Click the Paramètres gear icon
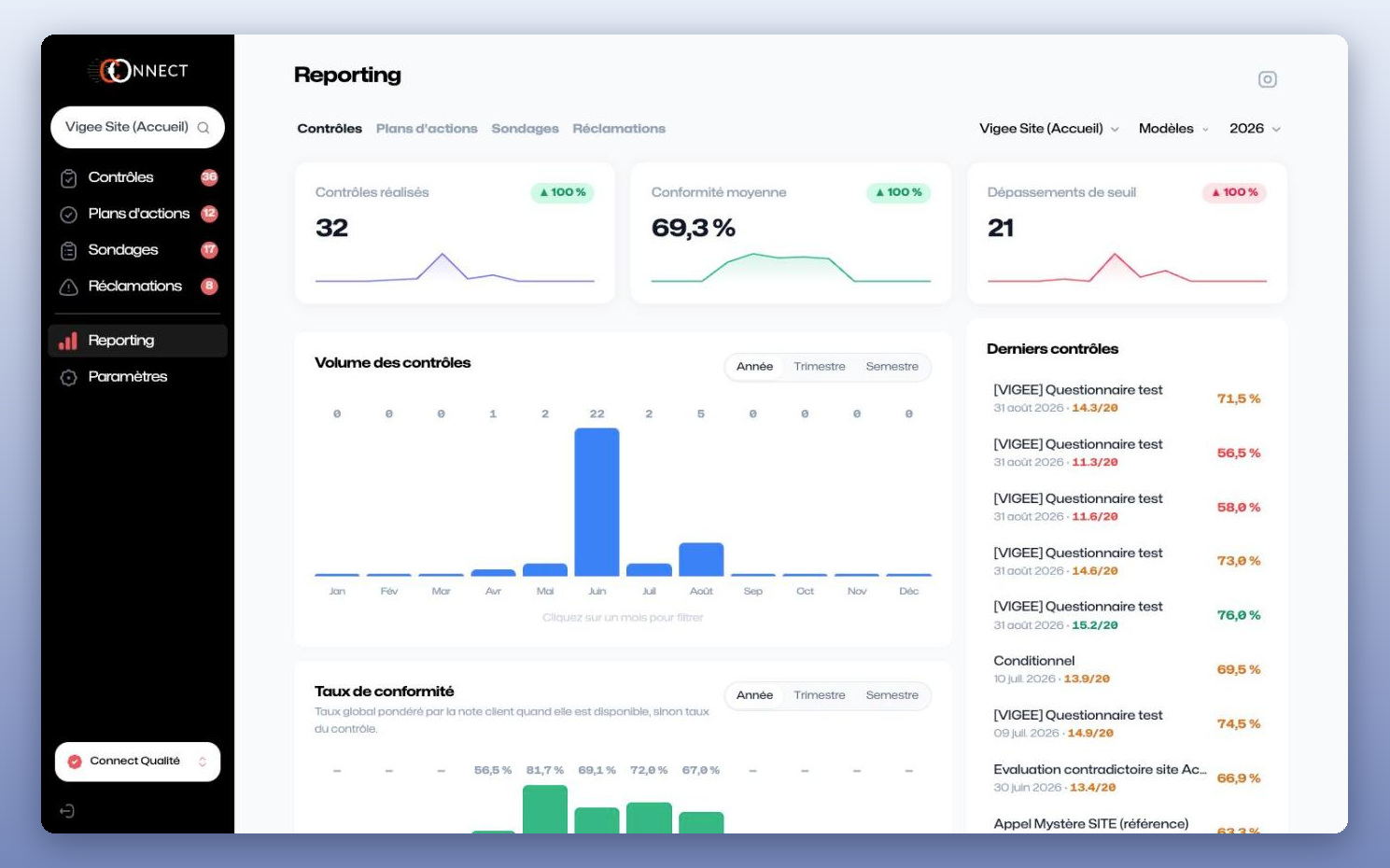Viewport: 1390px width, 868px height. click(x=68, y=377)
